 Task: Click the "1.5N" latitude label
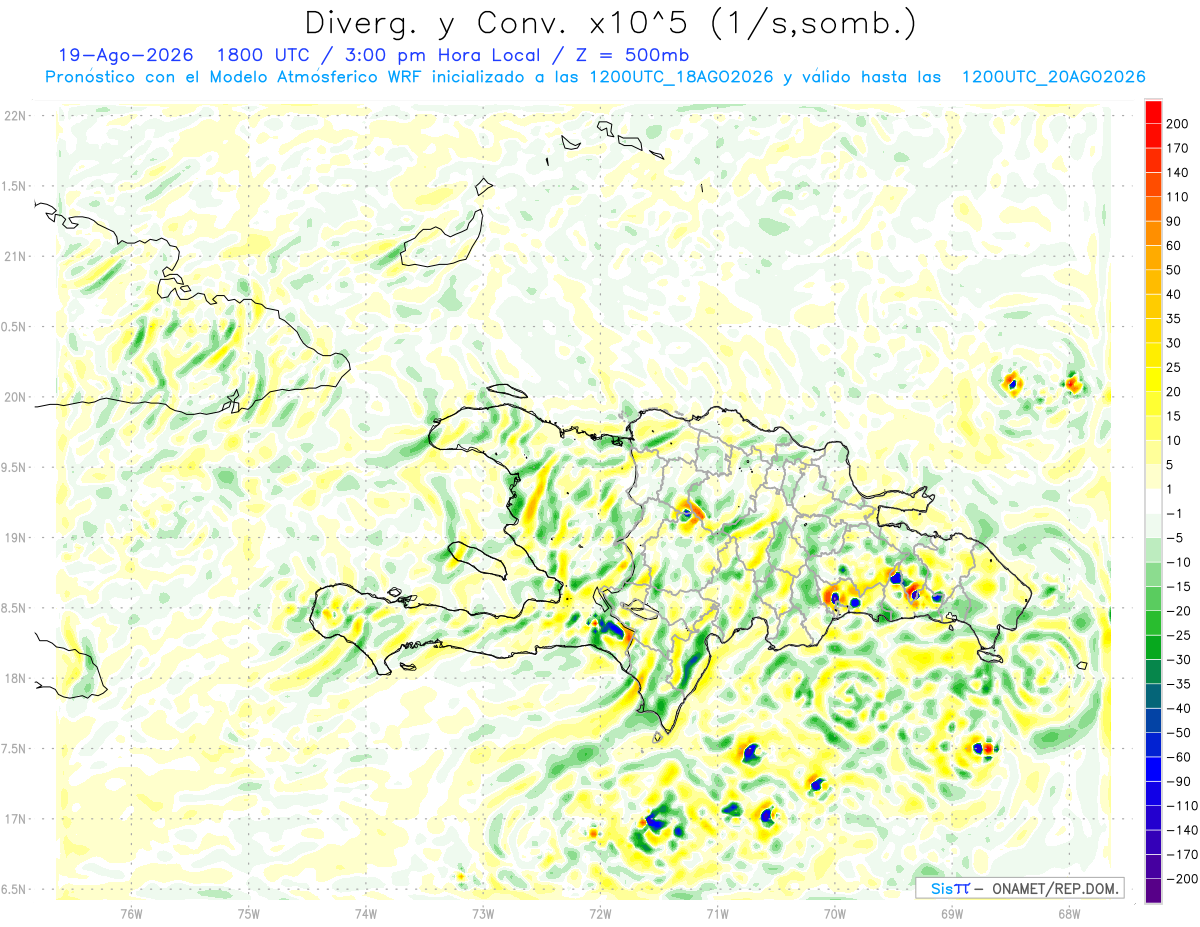pyautogui.click(x=14, y=186)
